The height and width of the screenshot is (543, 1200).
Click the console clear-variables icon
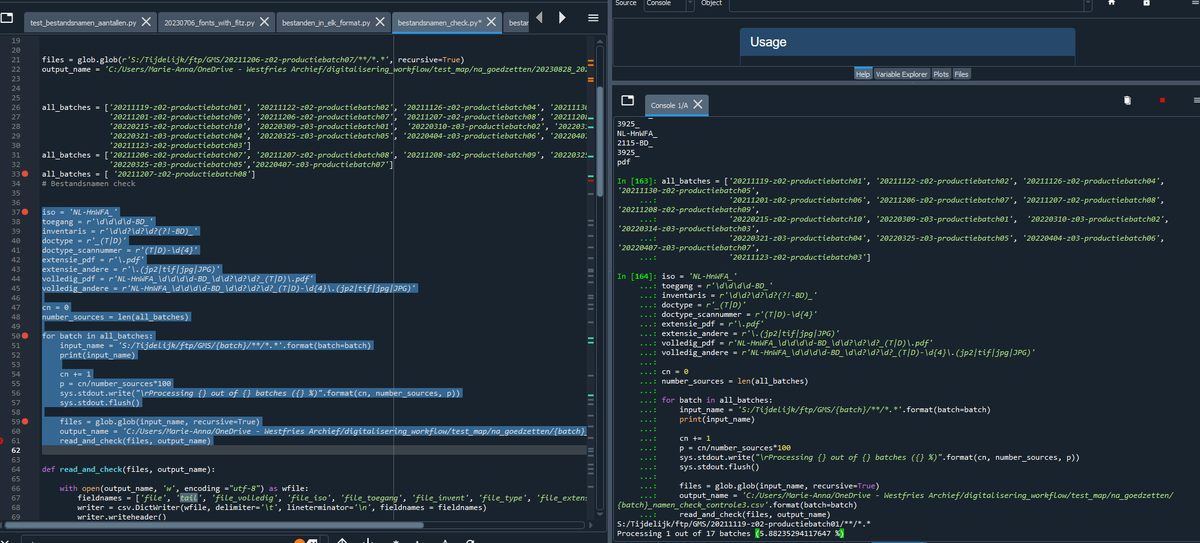(1126, 100)
